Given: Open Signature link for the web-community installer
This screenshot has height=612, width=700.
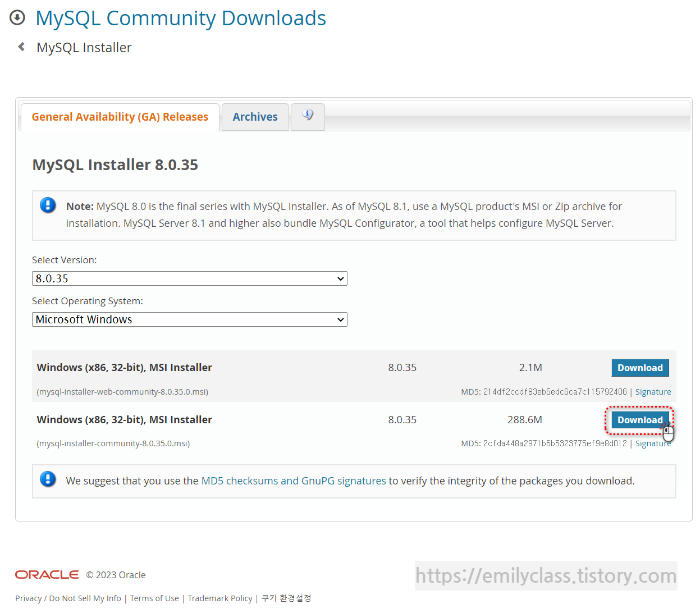Looking at the screenshot, I should click(653, 392).
